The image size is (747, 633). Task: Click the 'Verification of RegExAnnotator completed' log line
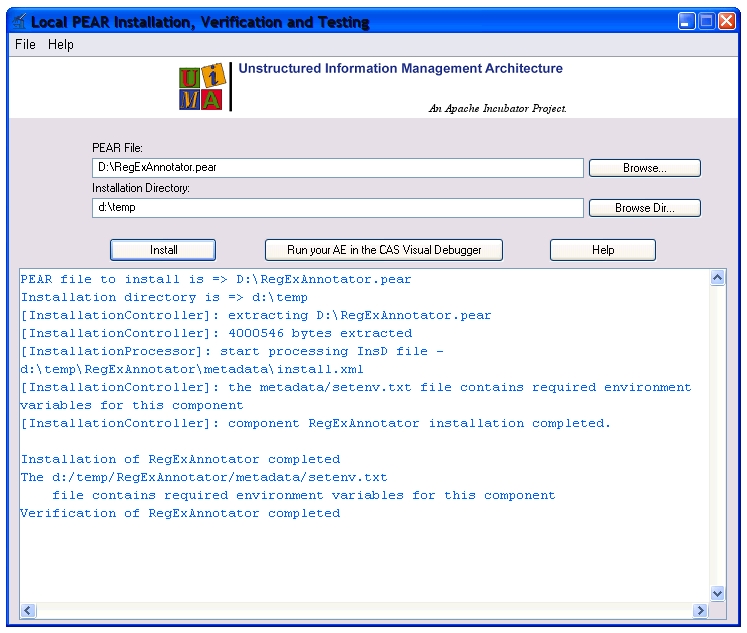(180, 513)
